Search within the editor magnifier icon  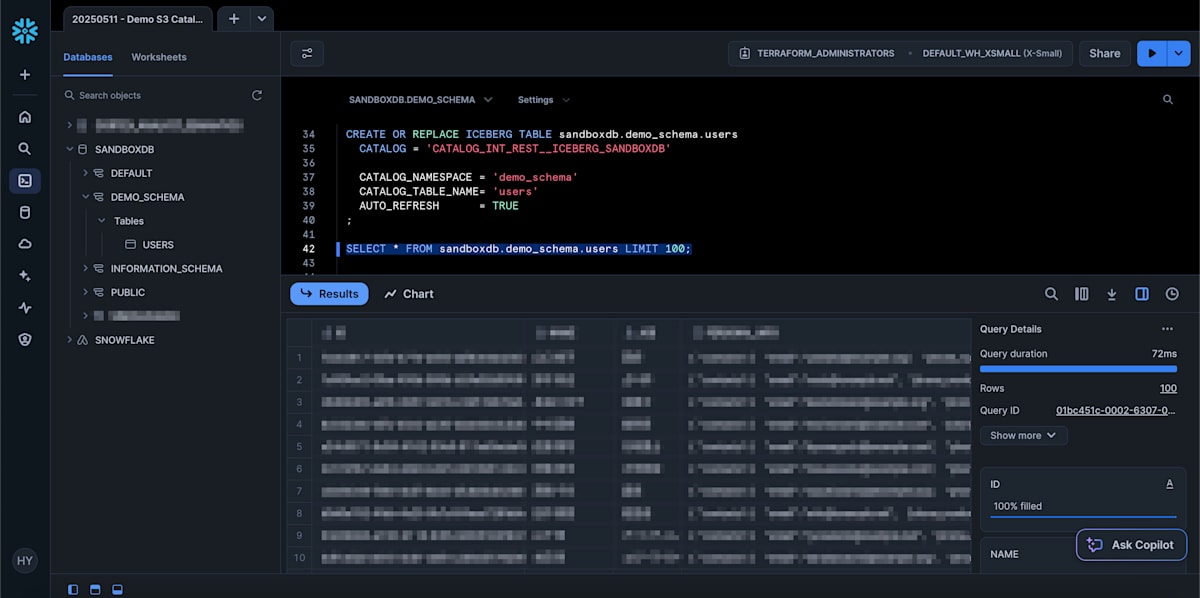point(1168,100)
